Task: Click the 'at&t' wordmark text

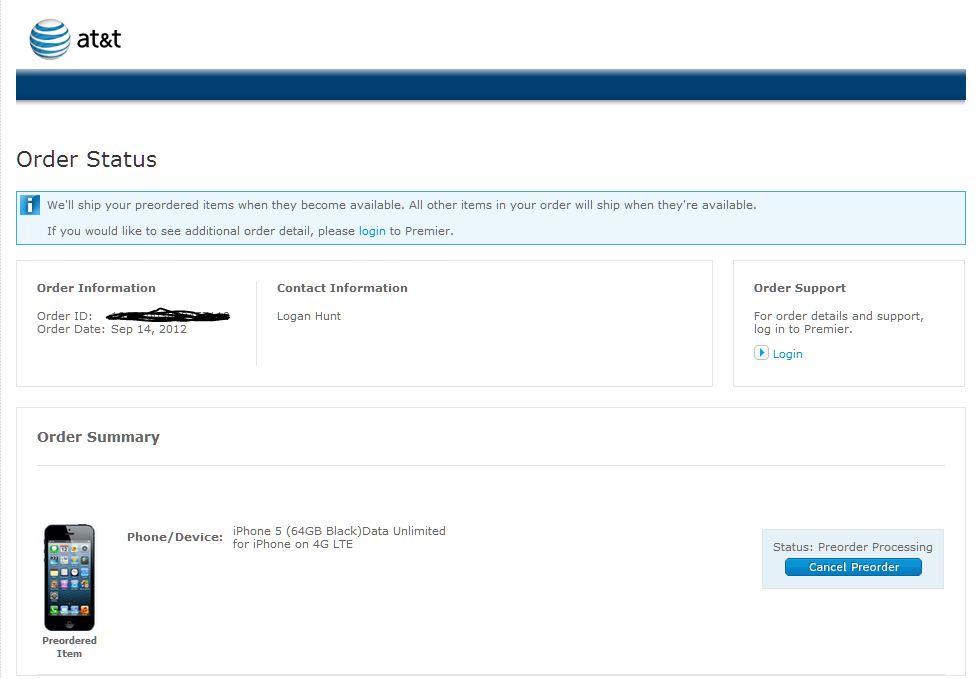Action: point(99,39)
